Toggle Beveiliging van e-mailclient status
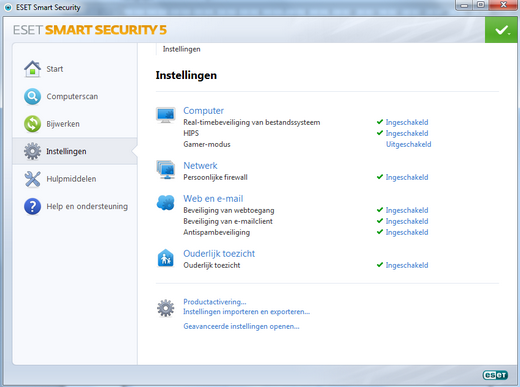520x387 pixels. pyautogui.click(x=407, y=221)
